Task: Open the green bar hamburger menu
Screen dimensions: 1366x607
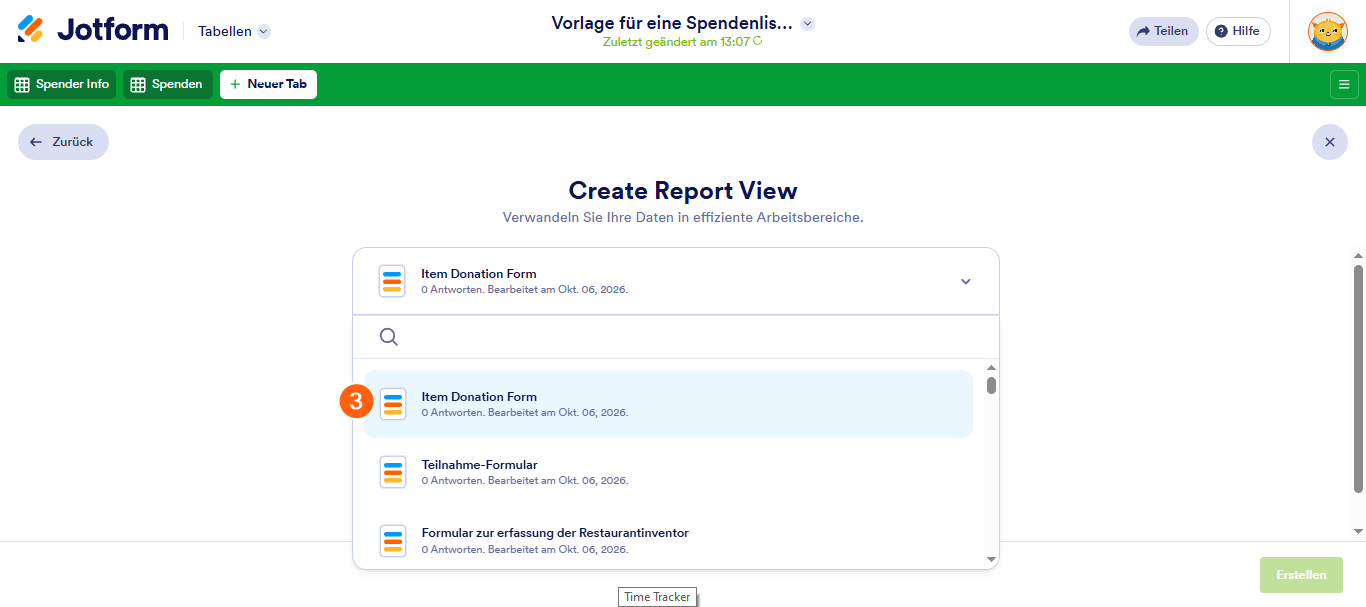Action: pyautogui.click(x=1344, y=85)
